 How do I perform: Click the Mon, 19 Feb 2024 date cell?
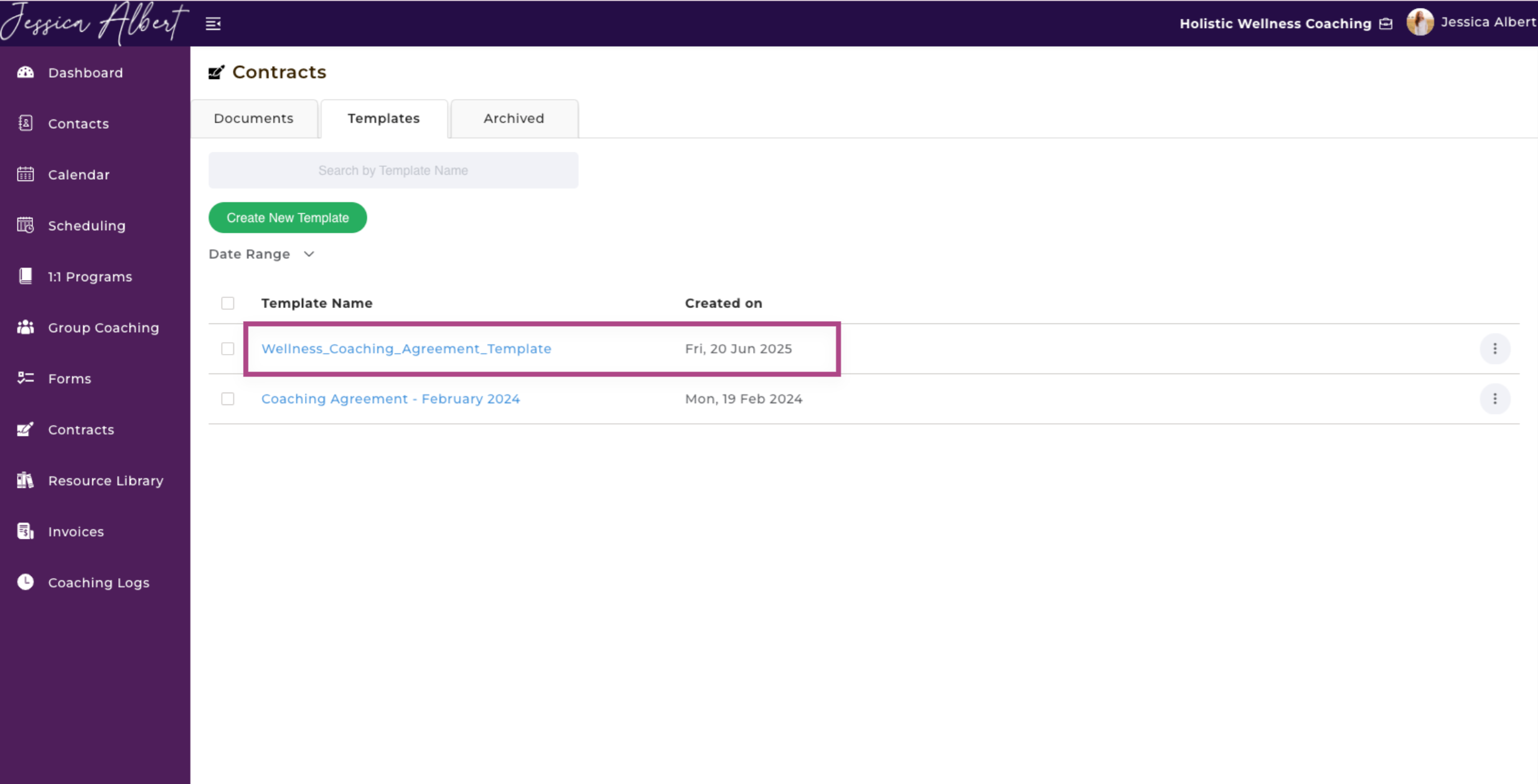[x=744, y=399]
